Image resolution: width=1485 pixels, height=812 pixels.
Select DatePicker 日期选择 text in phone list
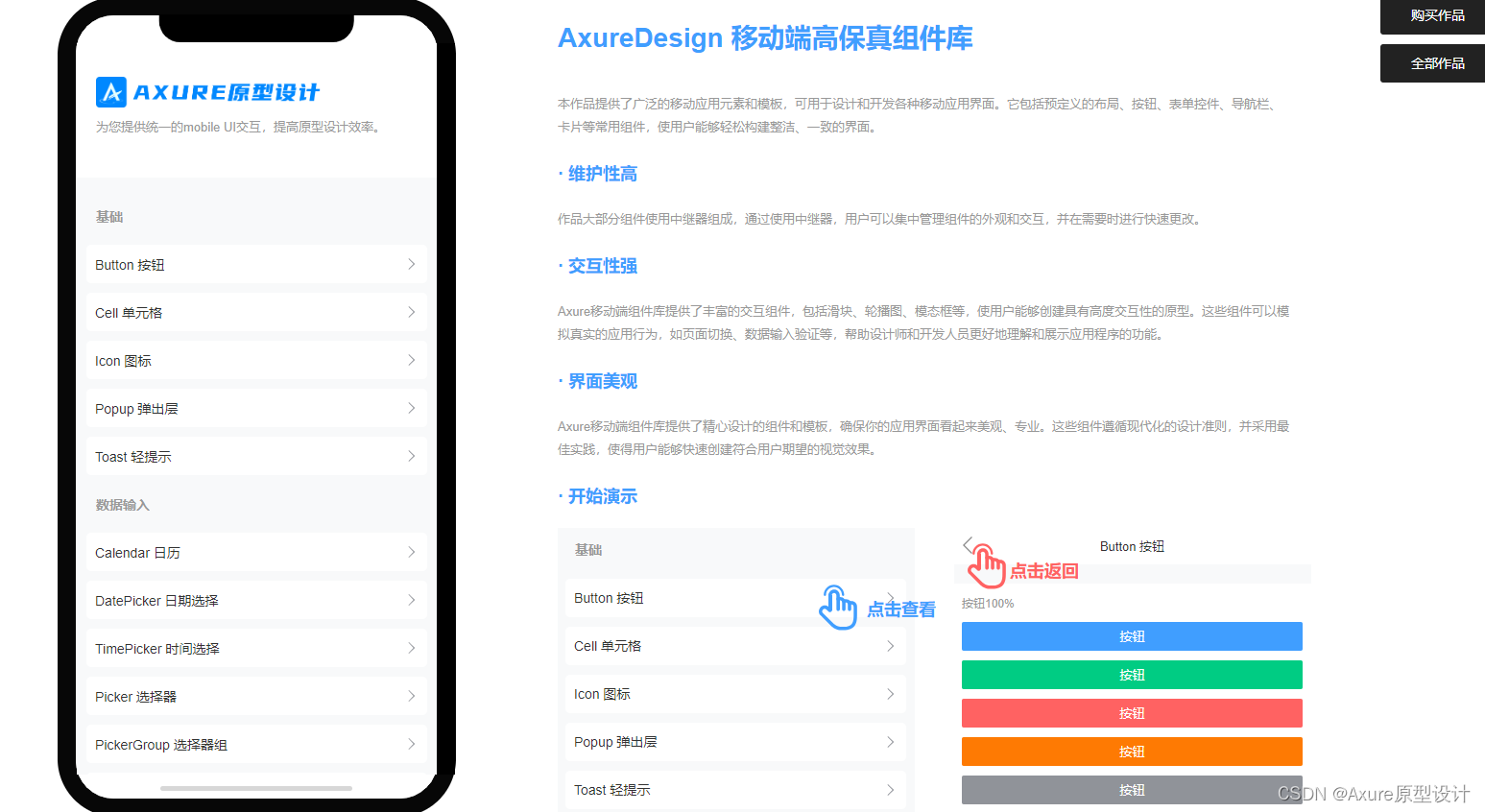pos(156,601)
